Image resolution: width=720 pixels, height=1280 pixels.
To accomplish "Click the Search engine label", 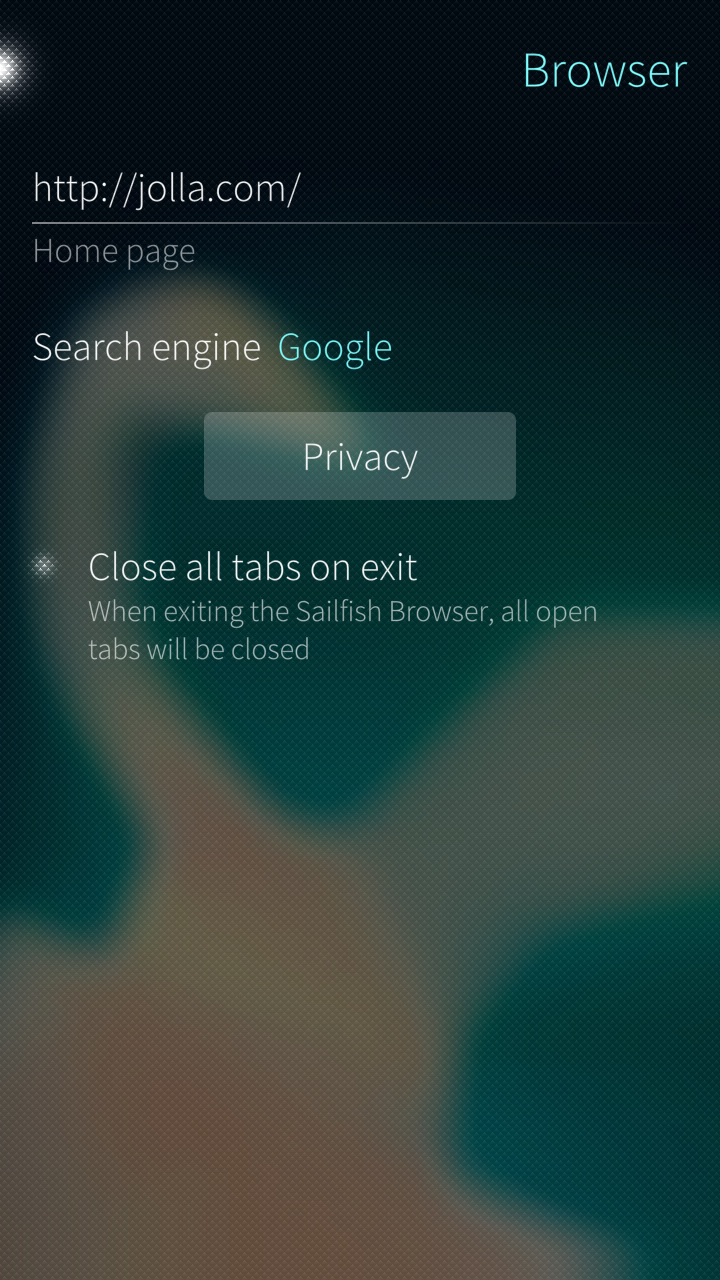I will click(146, 348).
